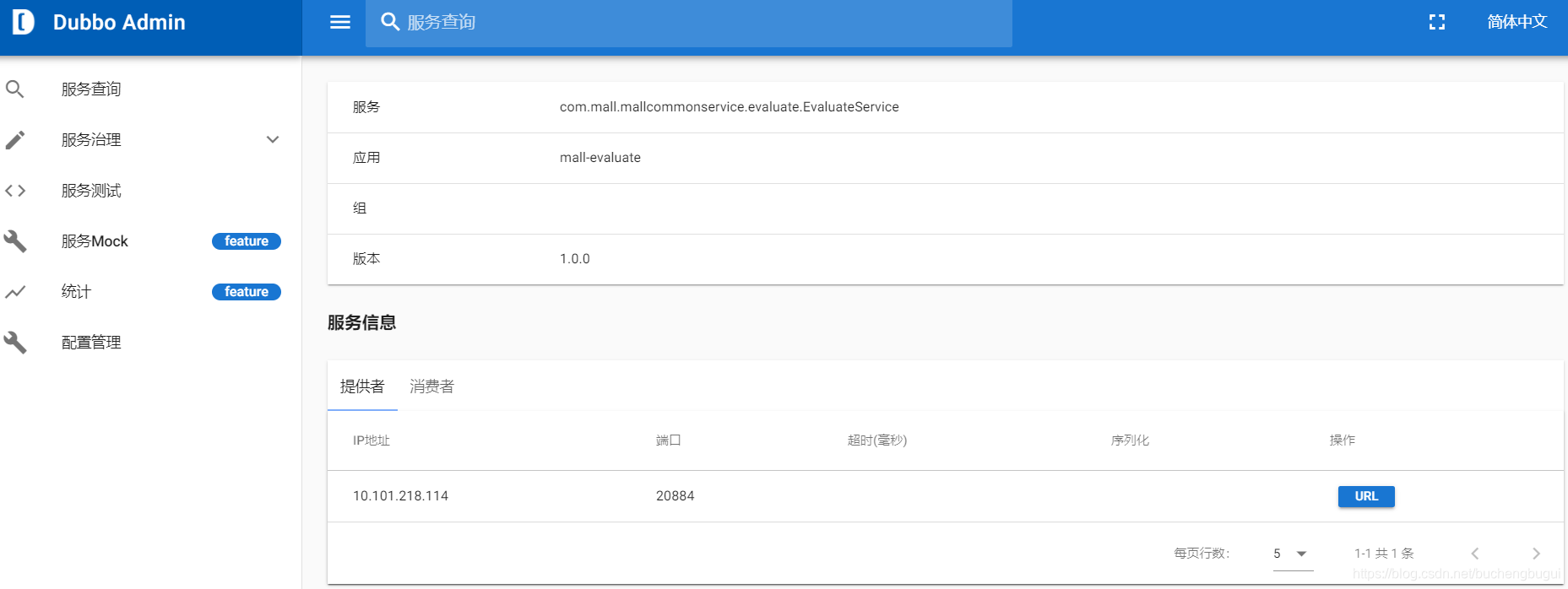Click the 操作 column header
The image size is (1568, 589).
1343,440
